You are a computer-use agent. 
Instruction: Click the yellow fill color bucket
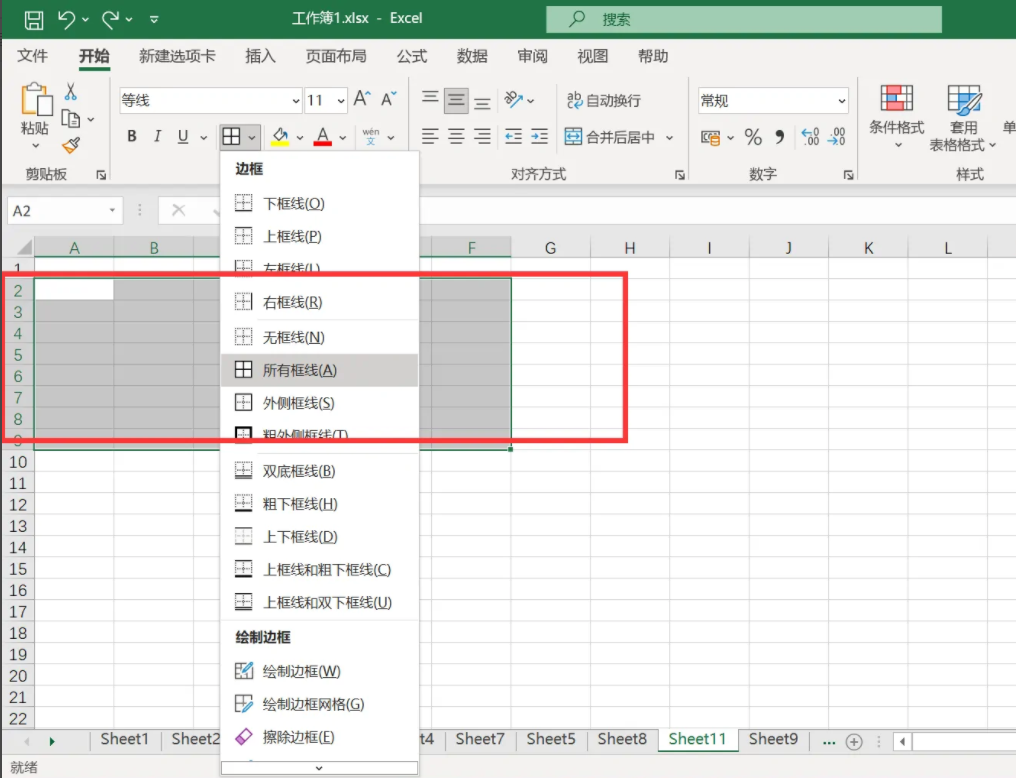(280, 137)
